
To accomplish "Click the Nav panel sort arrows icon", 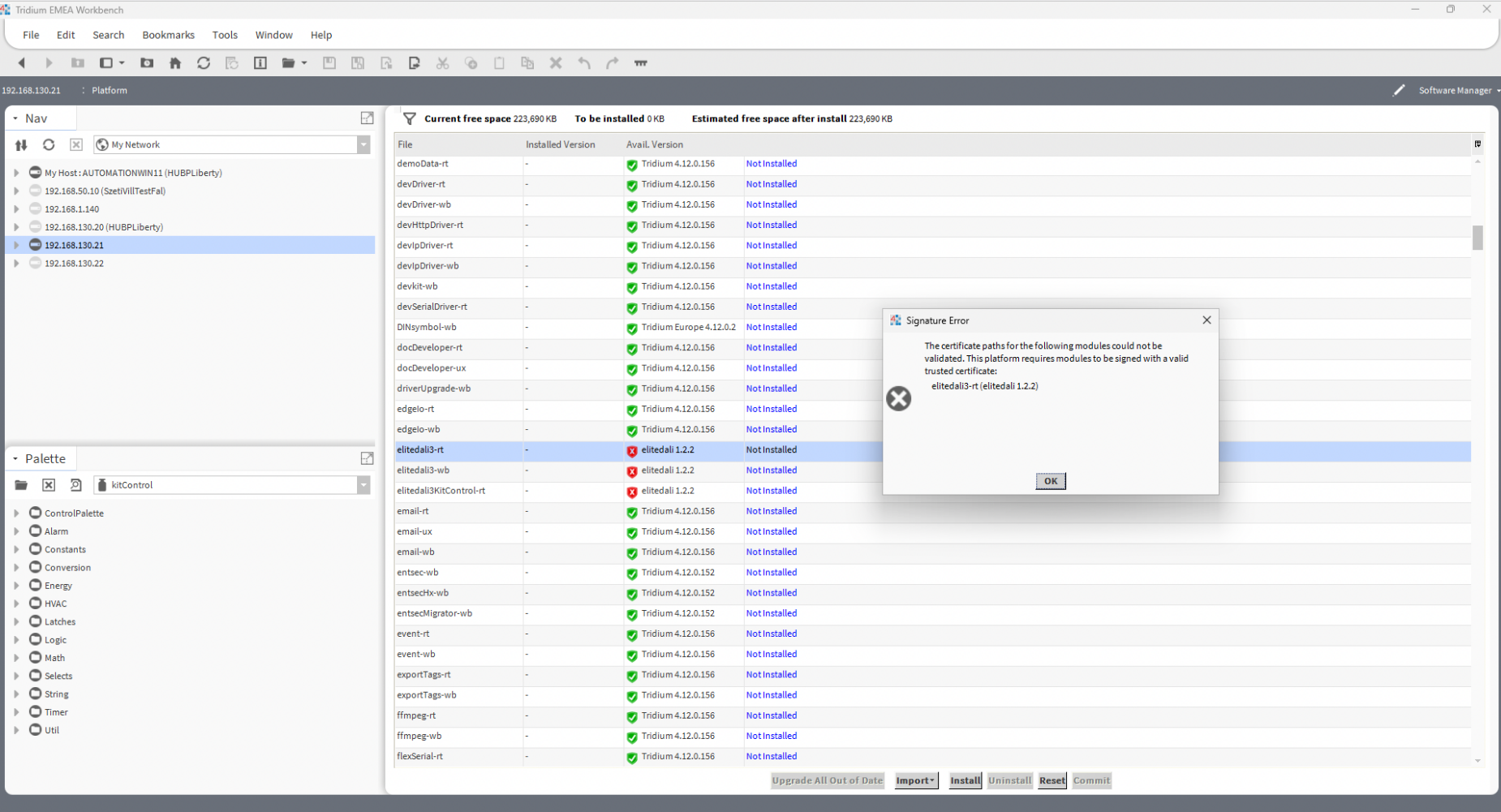I will (x=21, y=144).
